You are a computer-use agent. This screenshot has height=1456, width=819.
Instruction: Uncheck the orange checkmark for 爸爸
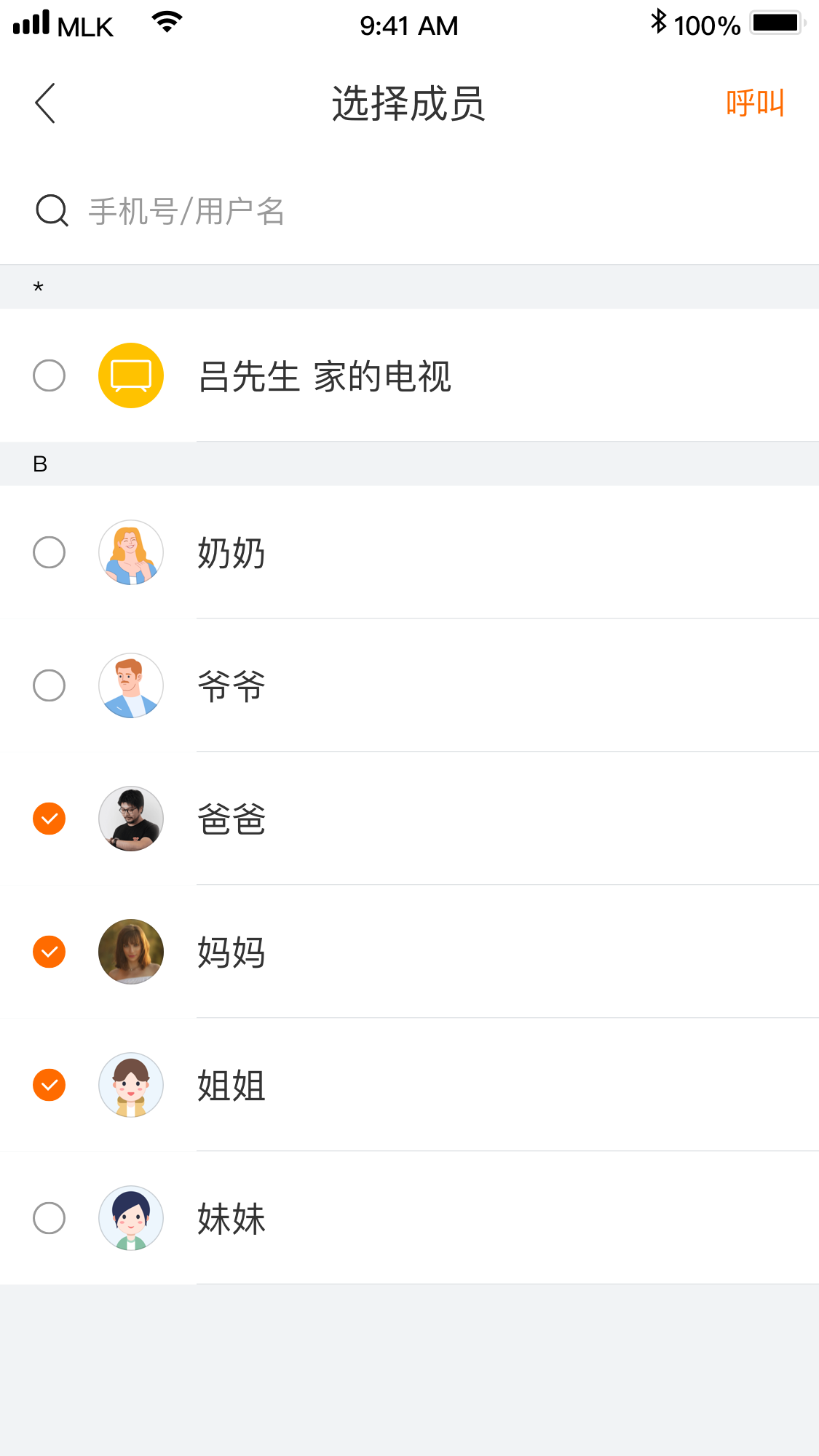(49, 819)
